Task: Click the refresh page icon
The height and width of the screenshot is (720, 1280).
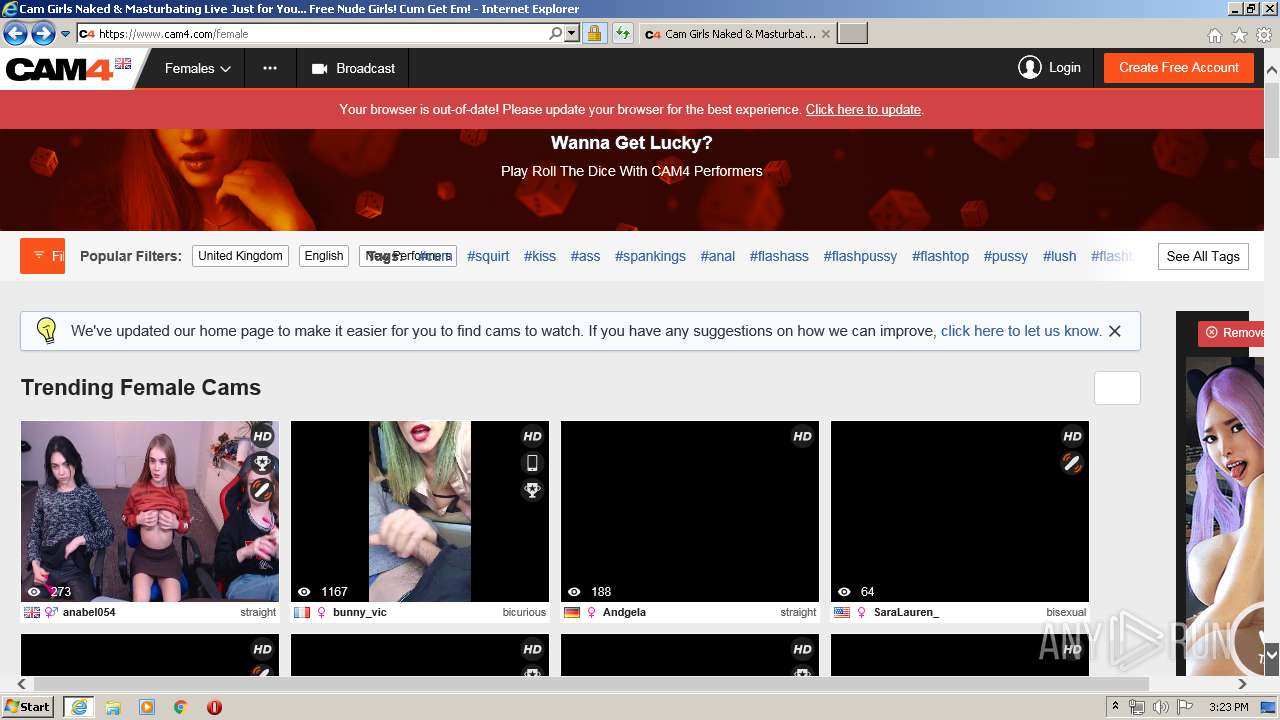Action: tap(623, 34)
